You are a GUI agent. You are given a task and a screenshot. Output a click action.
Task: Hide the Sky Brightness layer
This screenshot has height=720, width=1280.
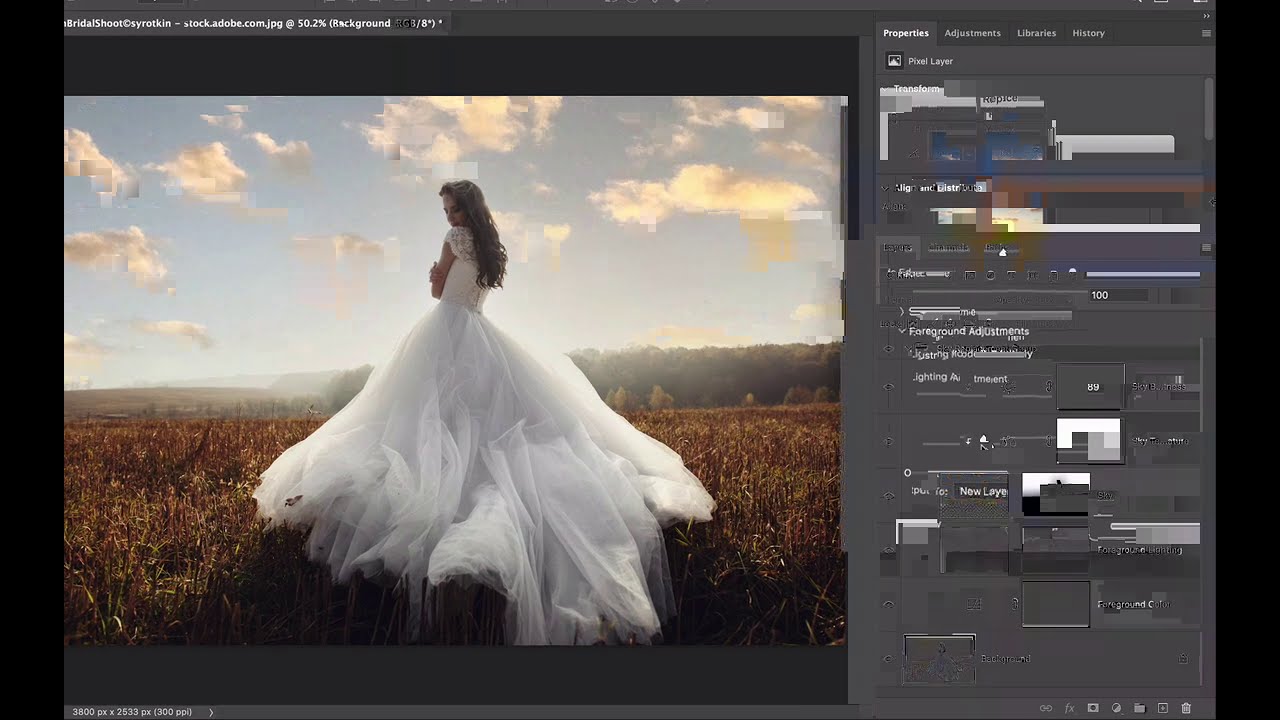[x=888, y=387]
